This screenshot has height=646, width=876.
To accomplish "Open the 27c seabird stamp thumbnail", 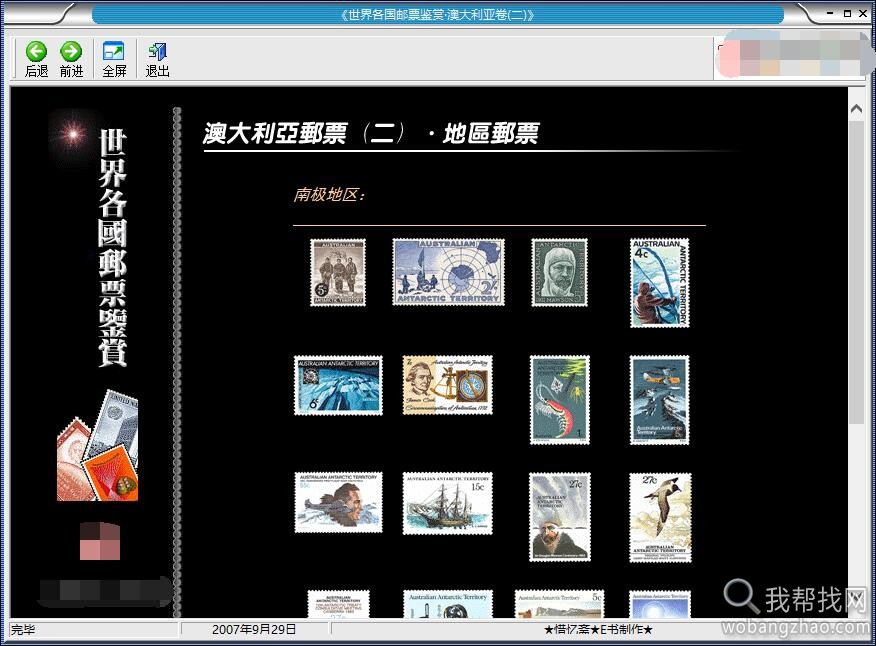I will tap(660, 517).
